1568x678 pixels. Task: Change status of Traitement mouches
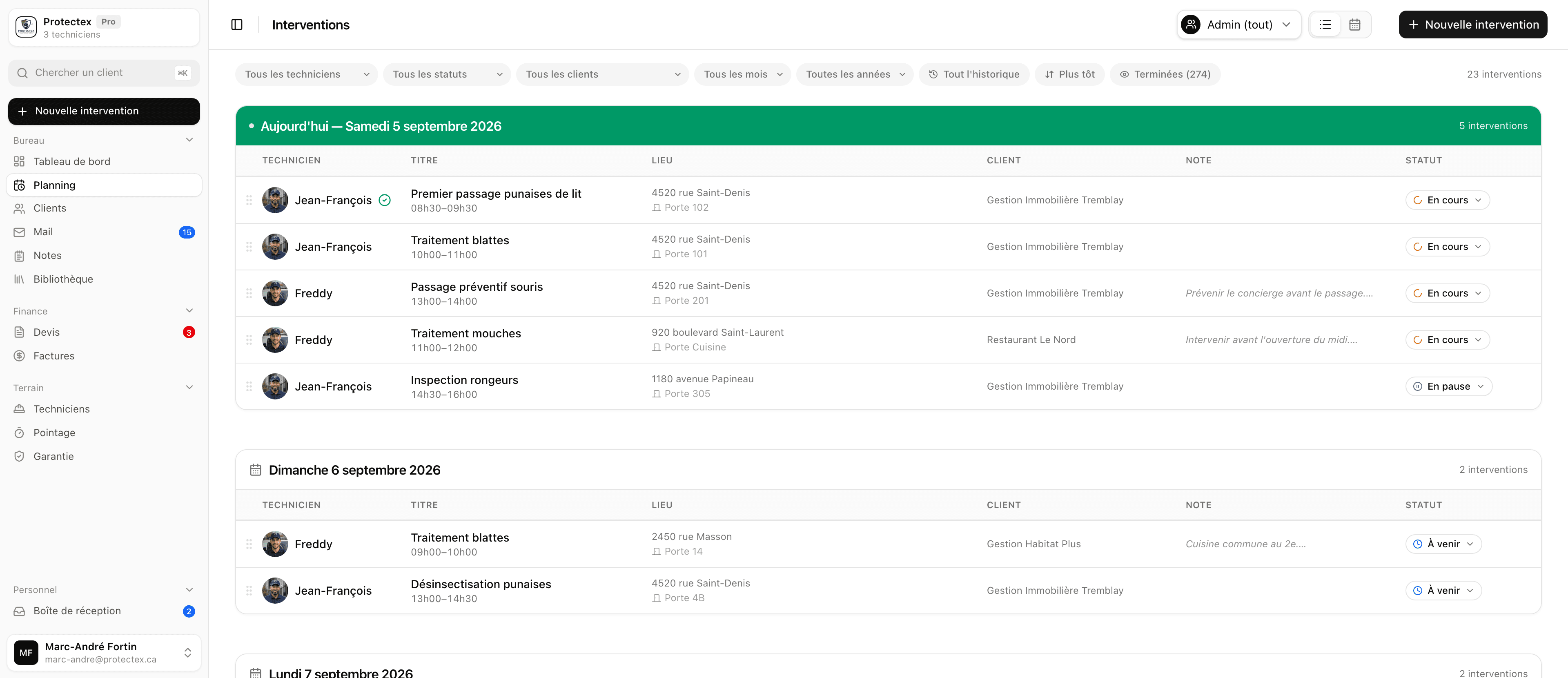click(x=1447, y=339)
